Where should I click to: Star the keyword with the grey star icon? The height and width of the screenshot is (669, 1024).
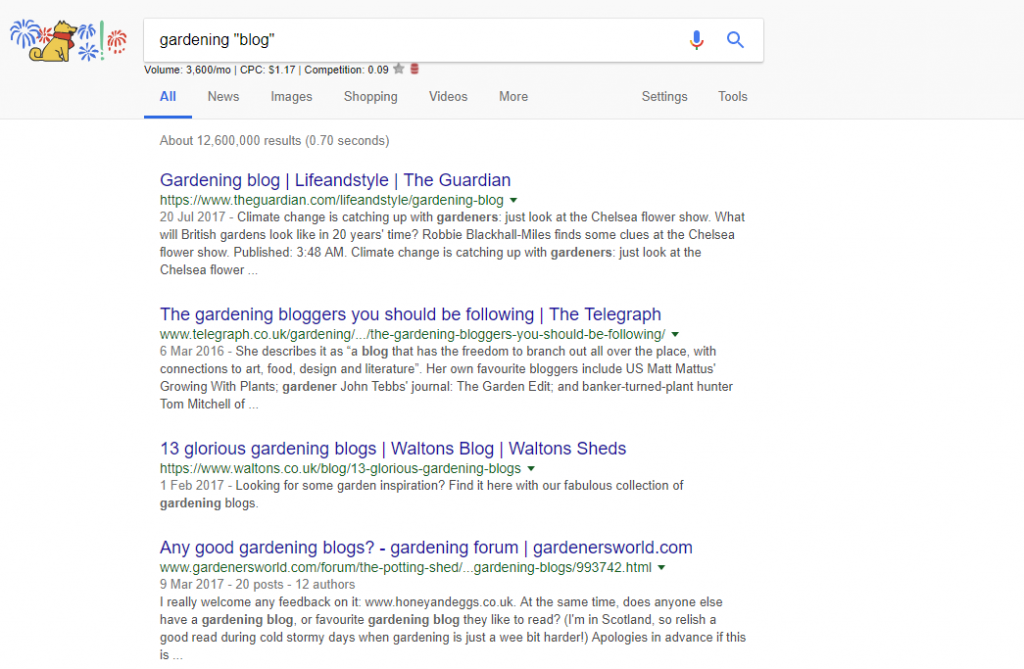point(398,69)
